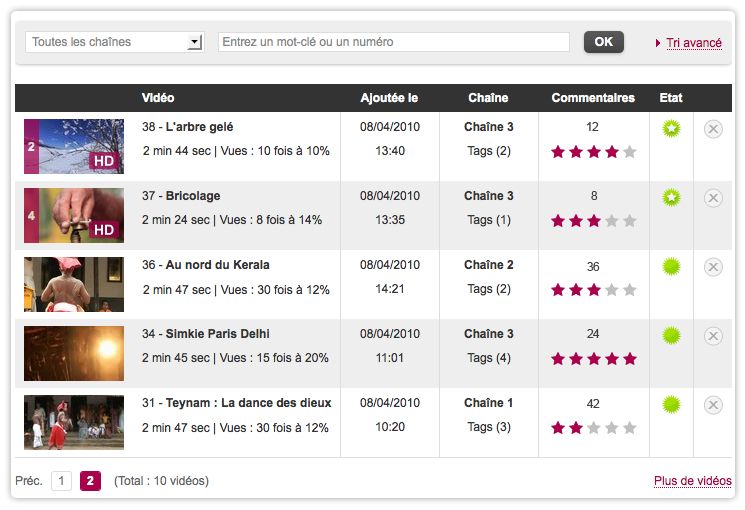Open the Plus de vidéos link

pyautogui.click(x=692, y=481)
